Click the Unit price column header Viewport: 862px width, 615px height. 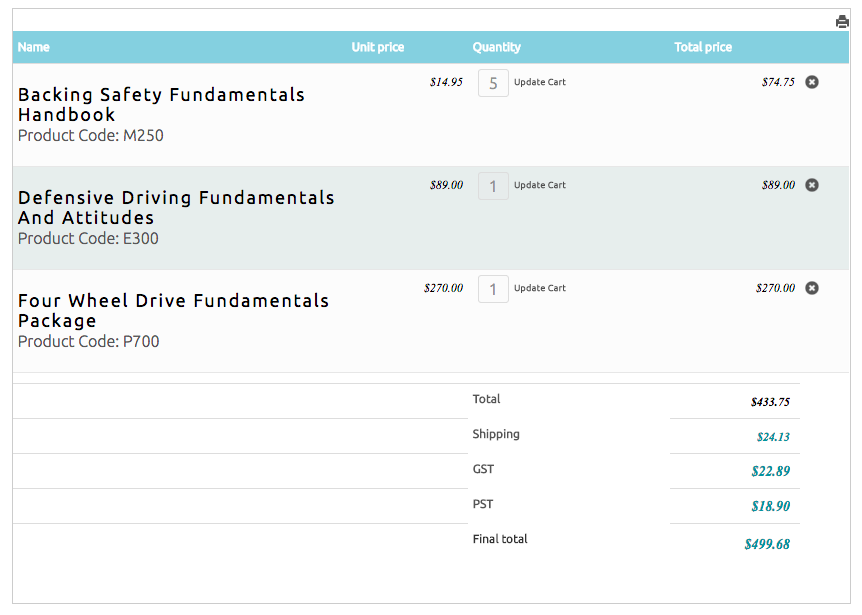378,47
